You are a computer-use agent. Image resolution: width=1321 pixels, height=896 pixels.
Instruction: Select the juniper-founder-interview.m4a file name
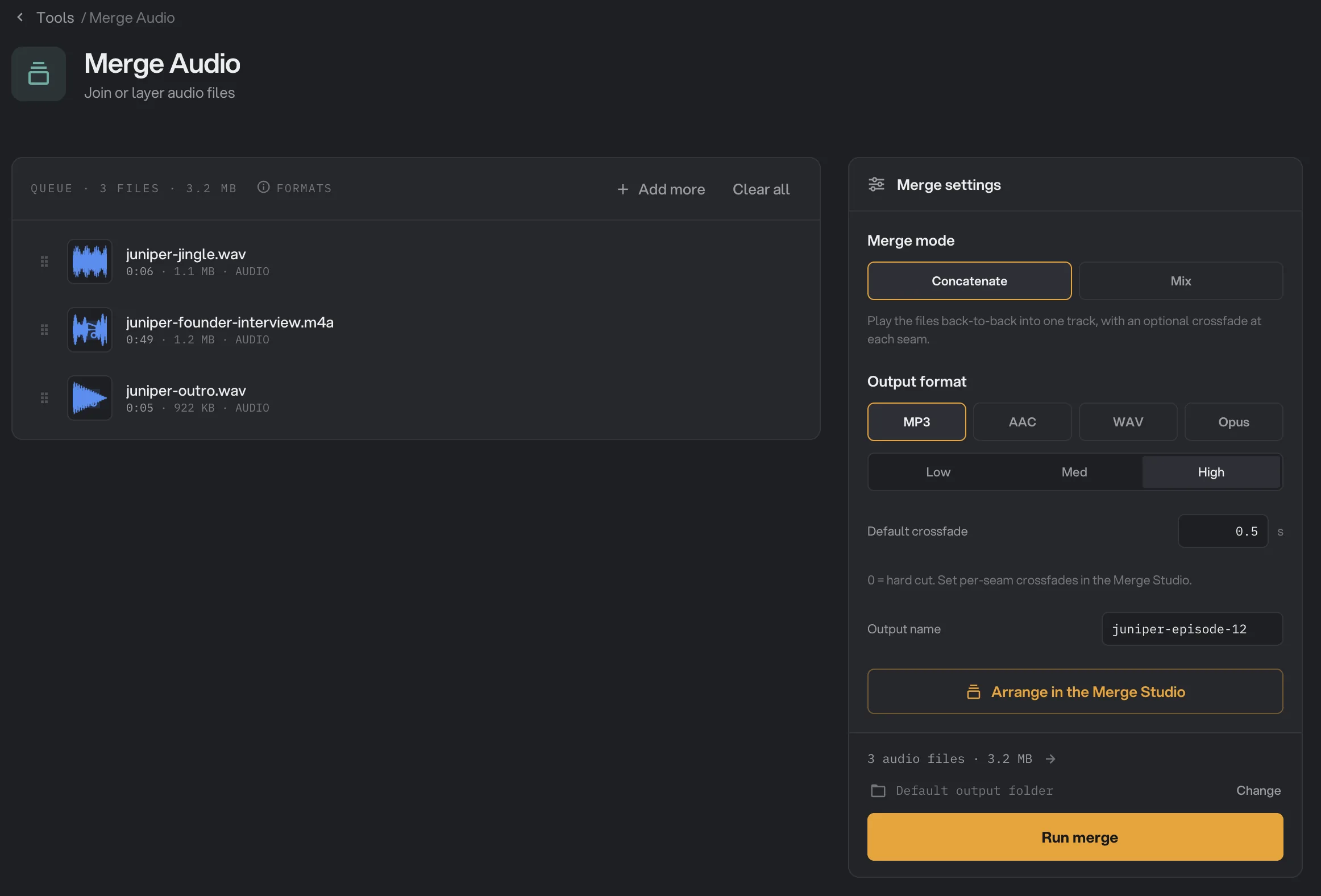tap(230, 322)
